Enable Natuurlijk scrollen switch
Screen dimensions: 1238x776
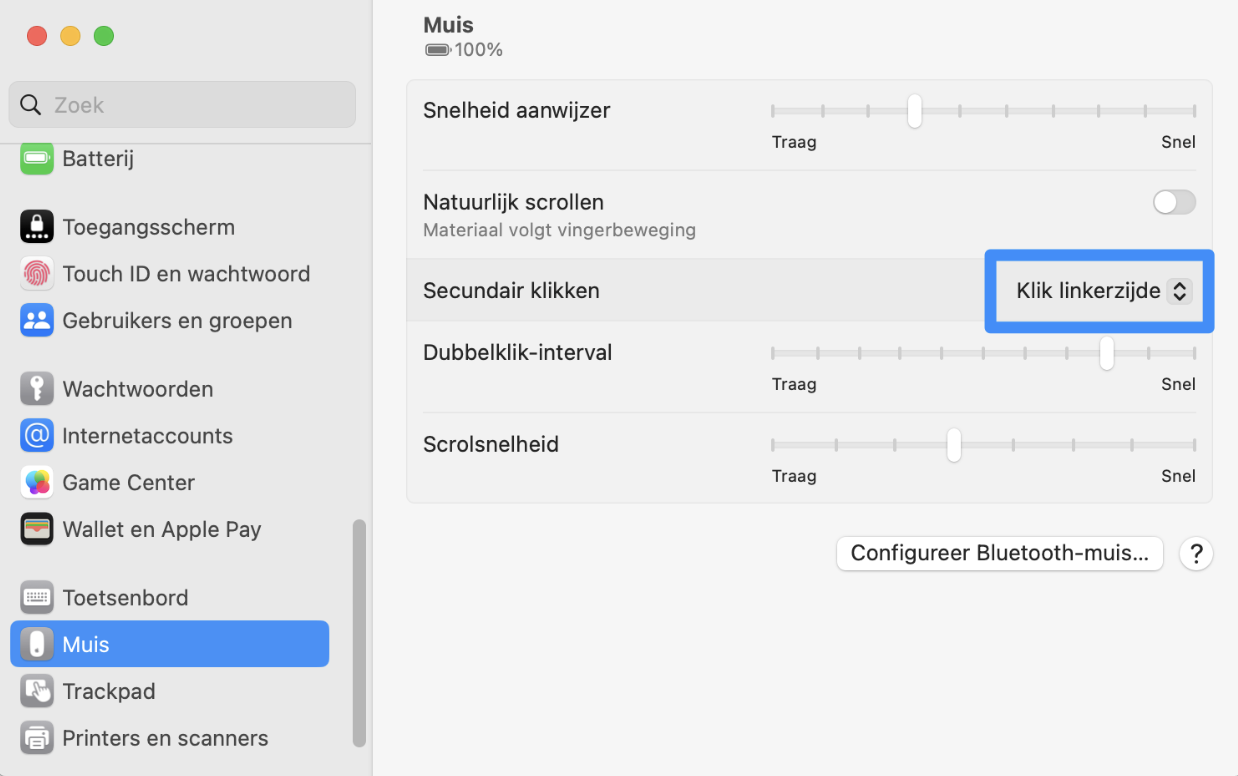pyautogui.click(x=1174, y=203)
